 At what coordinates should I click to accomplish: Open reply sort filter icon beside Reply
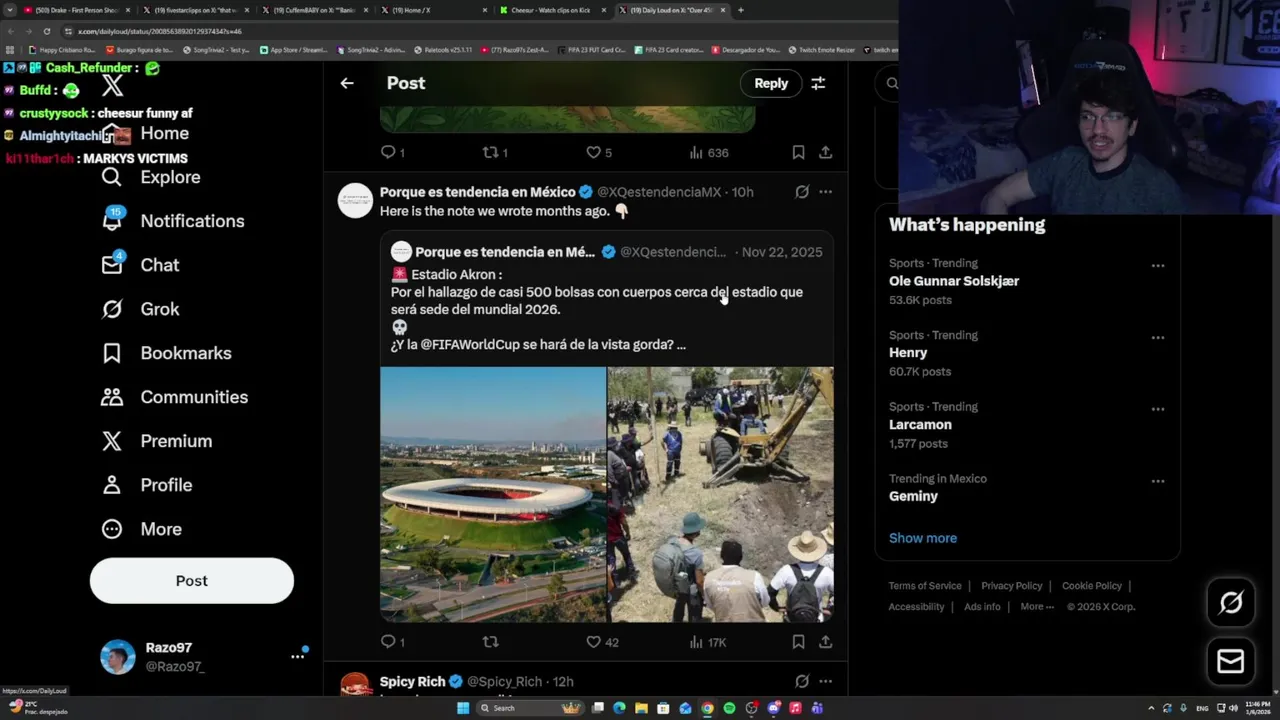tap(818, 83)
